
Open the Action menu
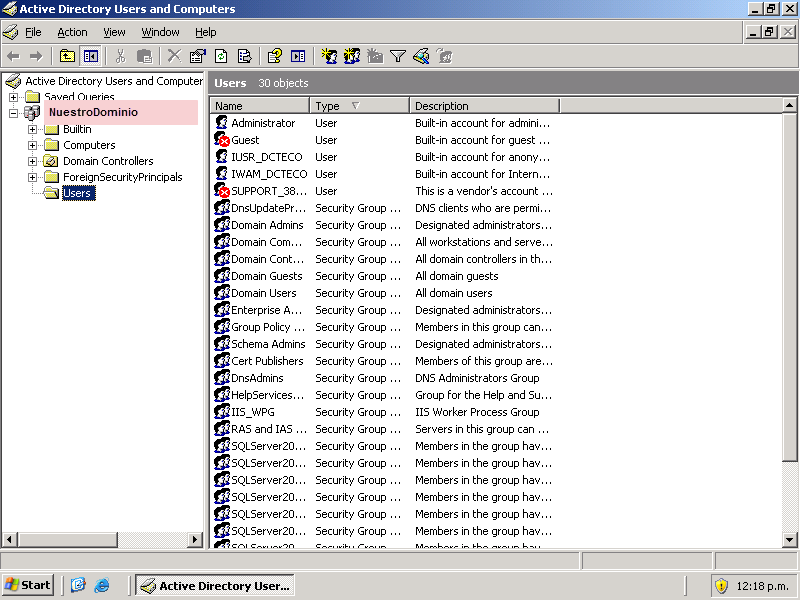(x=72, y=32)
